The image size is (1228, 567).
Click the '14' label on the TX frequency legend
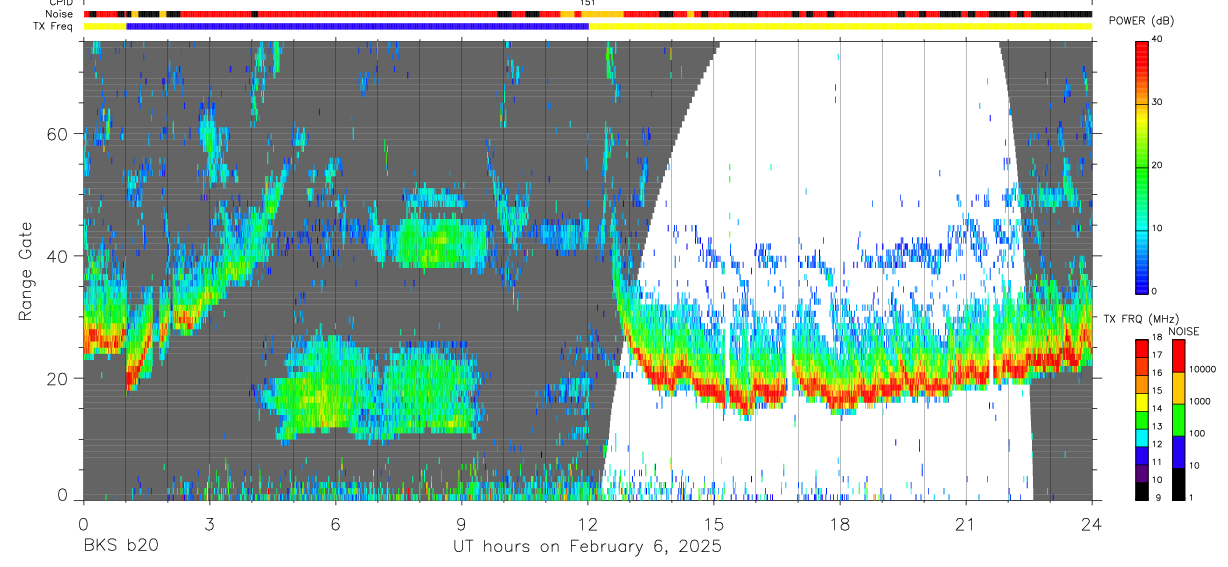click(x=1157, y=408)
